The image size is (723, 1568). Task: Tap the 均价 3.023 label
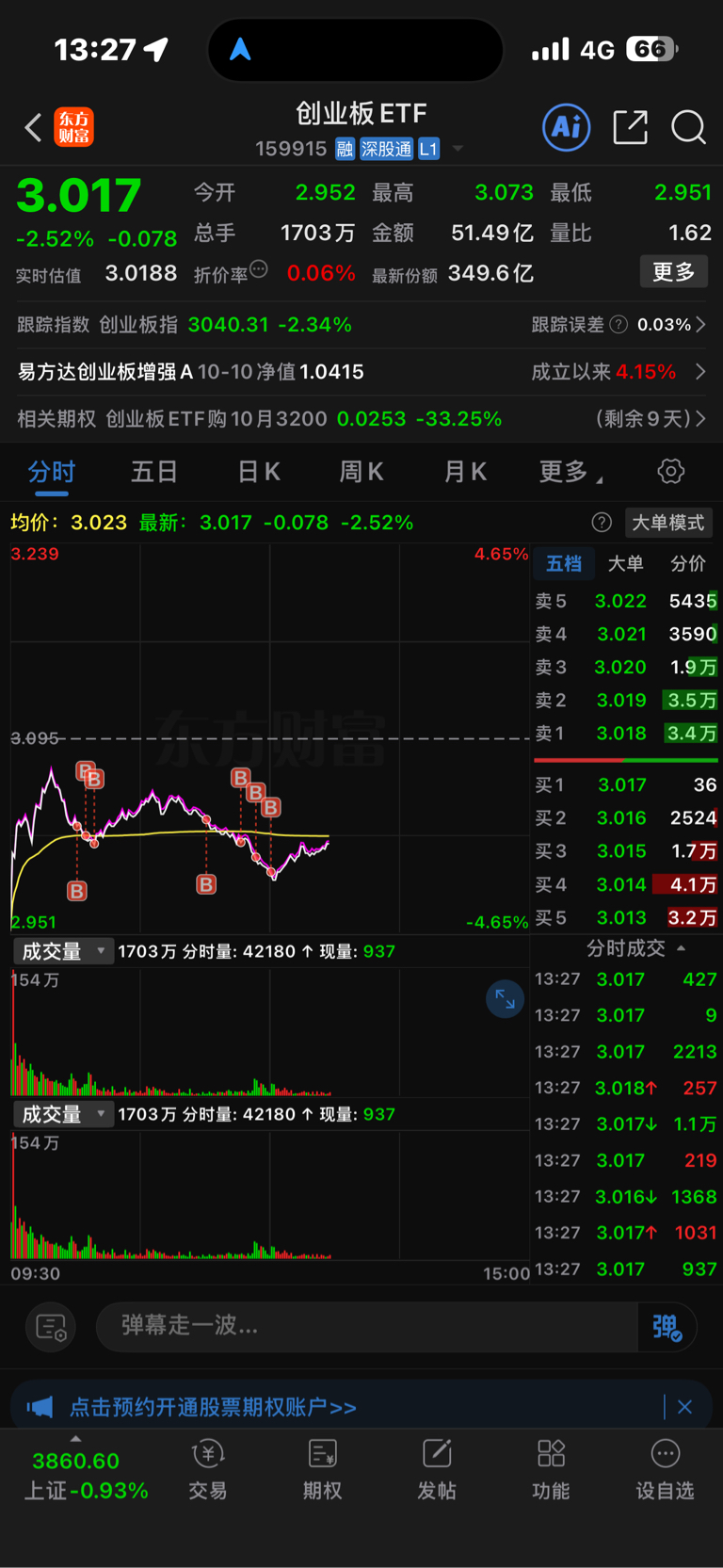pos(68,523)
